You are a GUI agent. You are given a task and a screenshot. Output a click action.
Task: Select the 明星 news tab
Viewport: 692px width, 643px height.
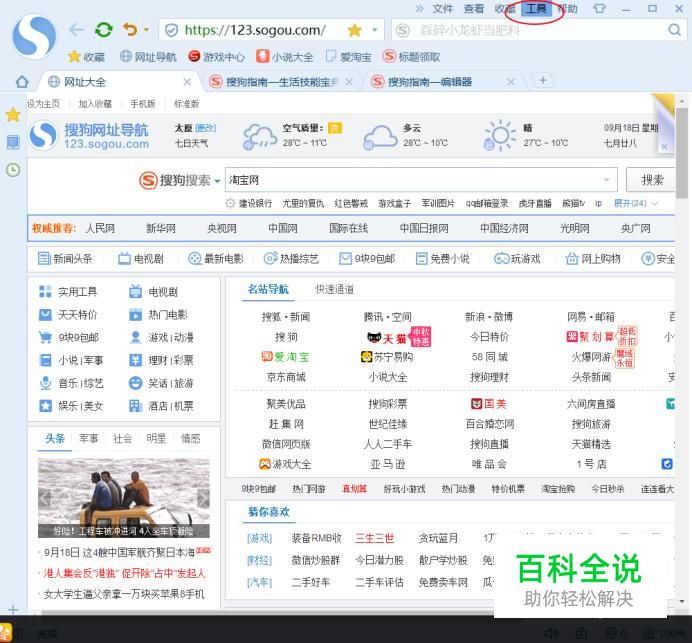tap(156, 438)
